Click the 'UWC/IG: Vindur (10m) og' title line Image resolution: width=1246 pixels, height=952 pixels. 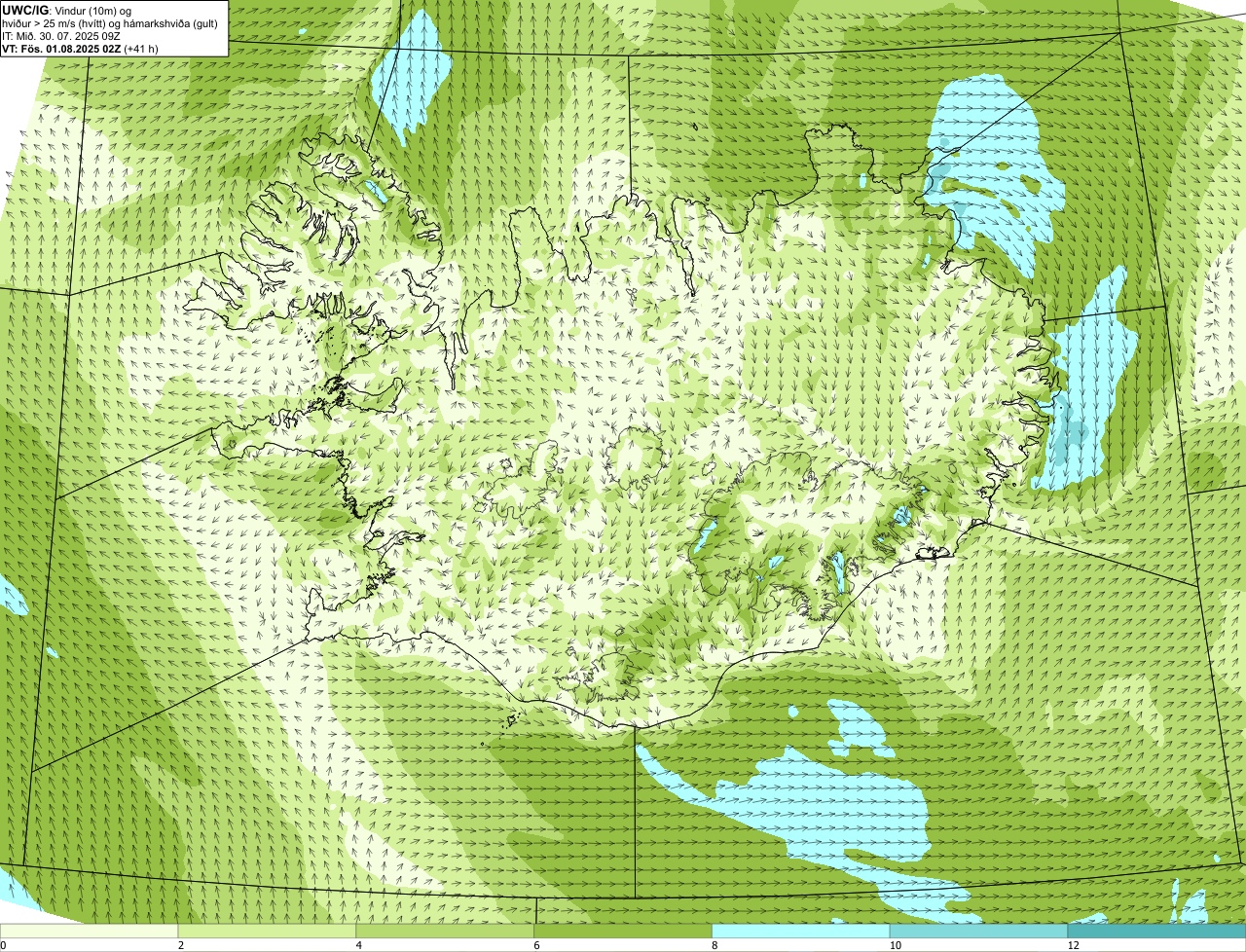pyautogui.click(x=67, y=10)
